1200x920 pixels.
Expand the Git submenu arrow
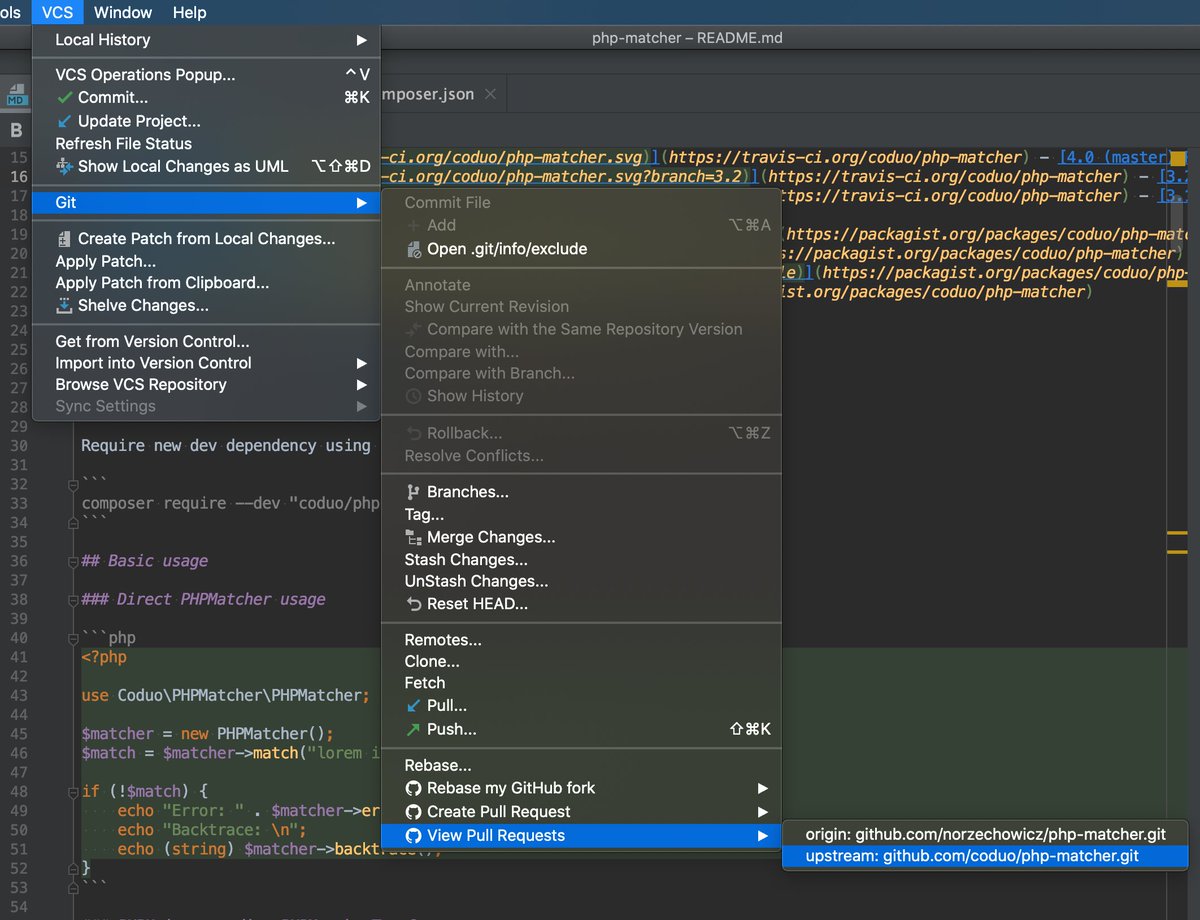tap(361, 203)
